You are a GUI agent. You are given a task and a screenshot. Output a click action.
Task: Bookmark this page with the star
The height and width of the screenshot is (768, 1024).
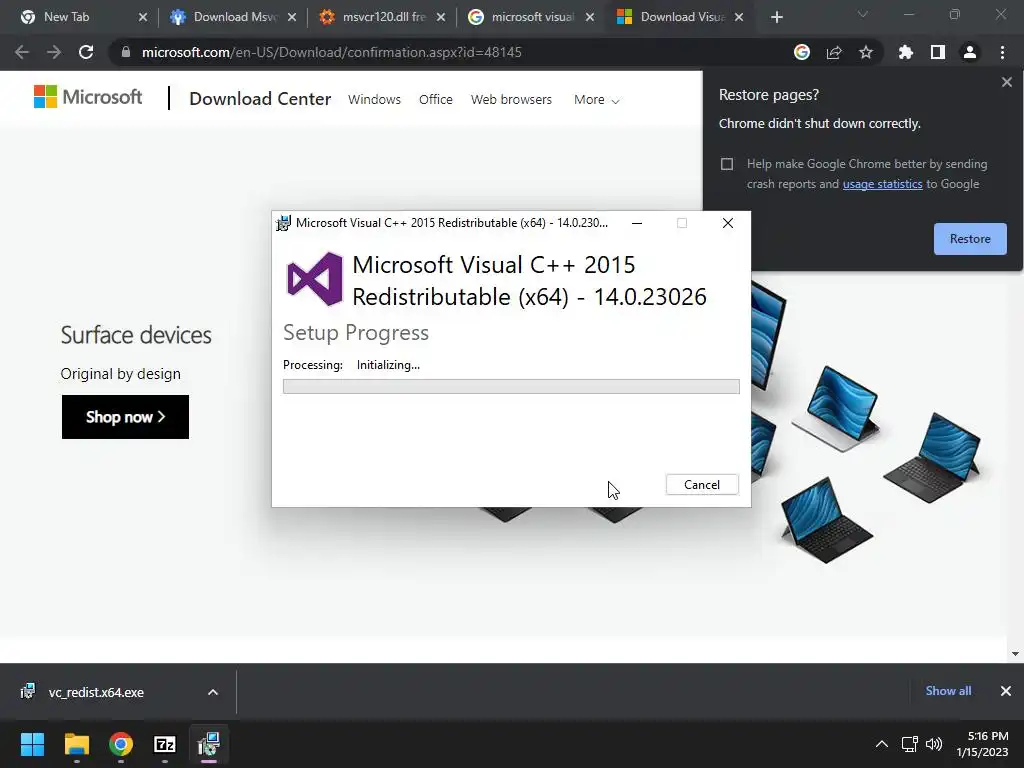866,52
